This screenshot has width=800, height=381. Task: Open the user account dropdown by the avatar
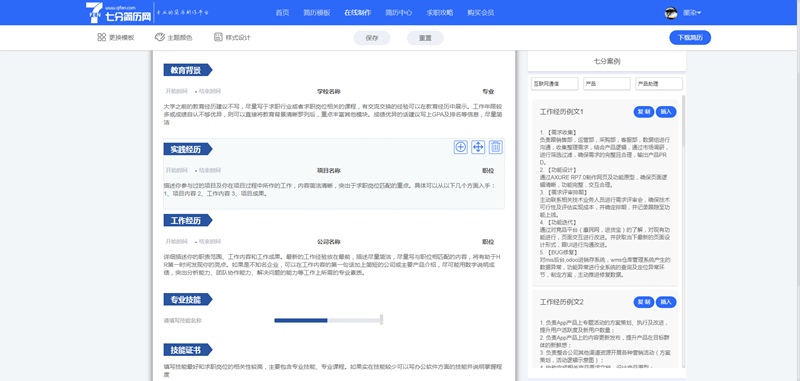[x=692, y=13]
